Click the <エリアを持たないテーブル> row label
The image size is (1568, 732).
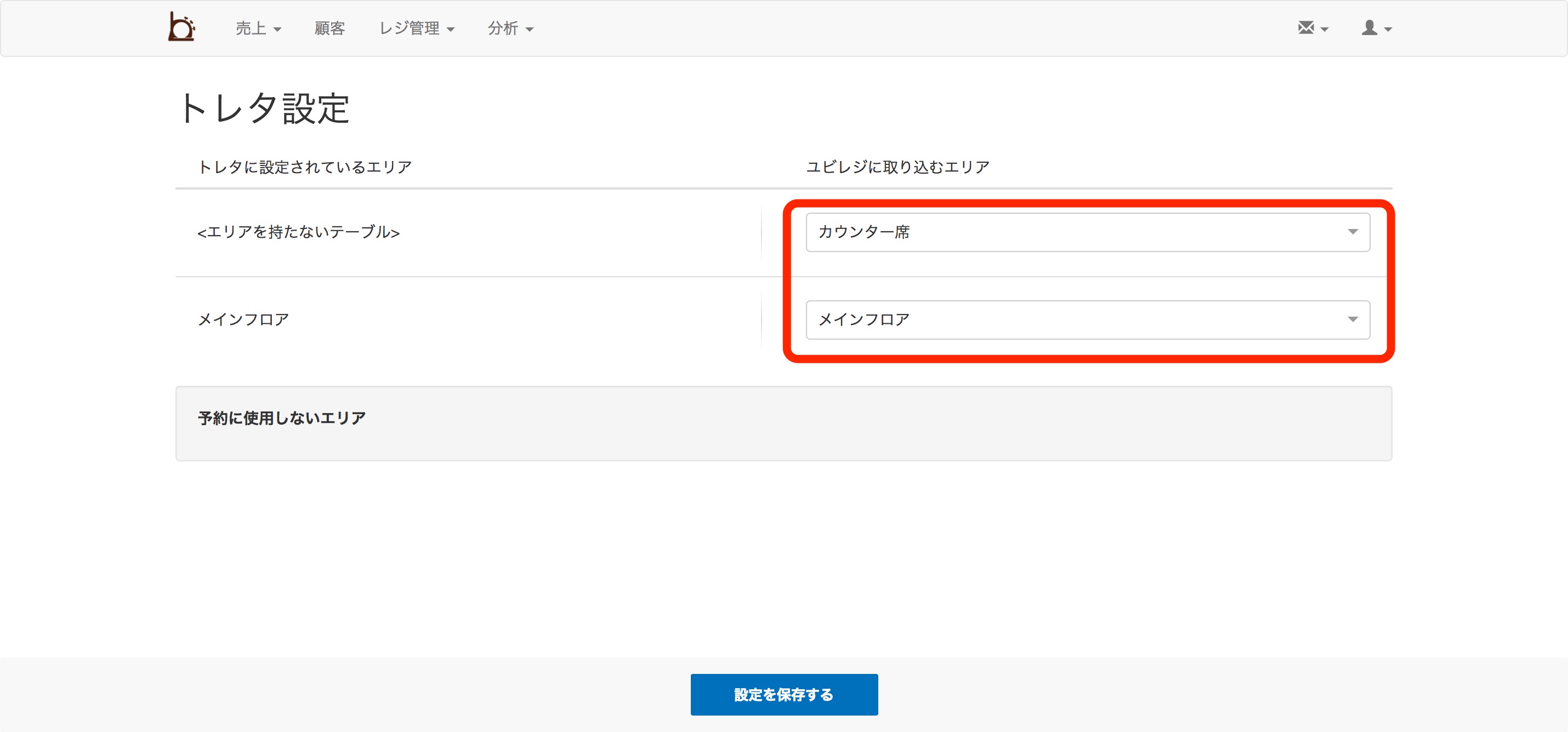click(298, 232)
